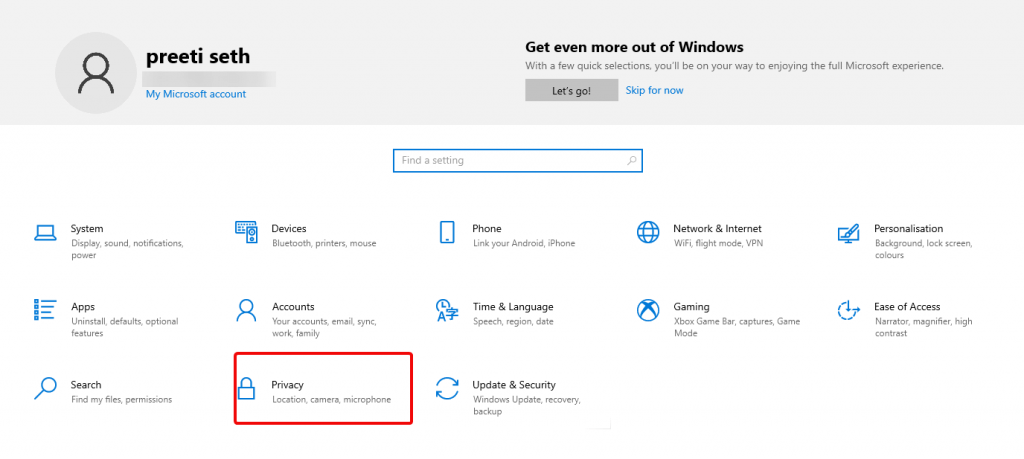Select the Accounts person icon

coord(246,310)
